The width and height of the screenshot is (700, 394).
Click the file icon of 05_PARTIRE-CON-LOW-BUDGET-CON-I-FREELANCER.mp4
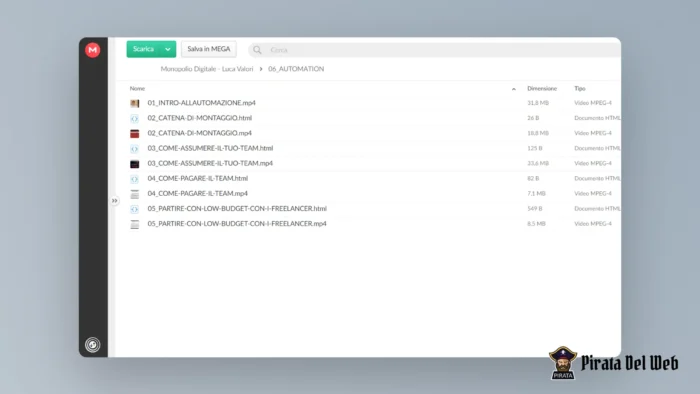134,224
